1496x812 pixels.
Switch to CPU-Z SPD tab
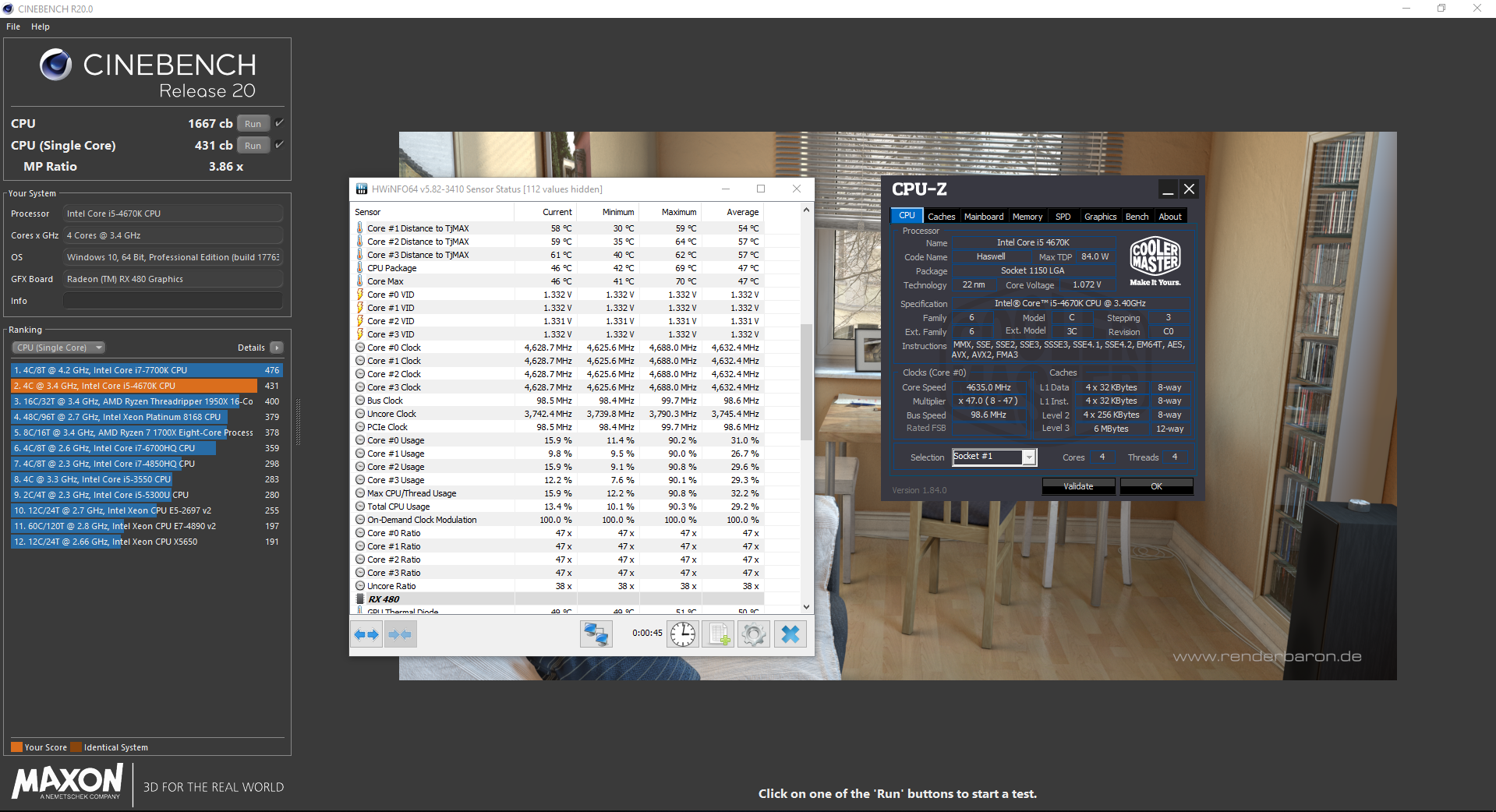coord(1063,217)
